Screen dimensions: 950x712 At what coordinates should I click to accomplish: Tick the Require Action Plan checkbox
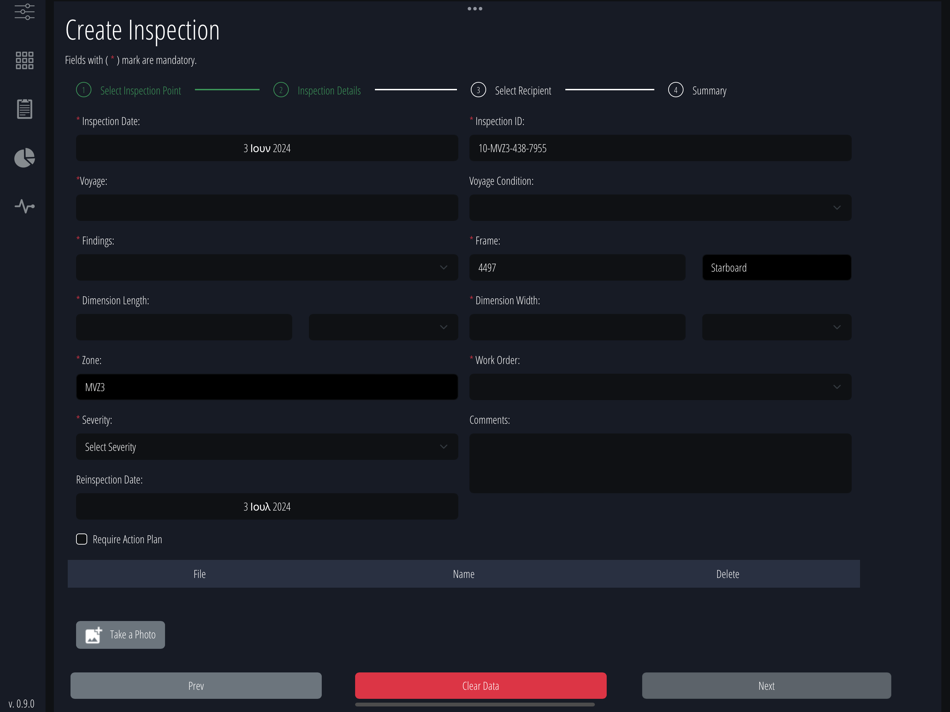(81, 539)
